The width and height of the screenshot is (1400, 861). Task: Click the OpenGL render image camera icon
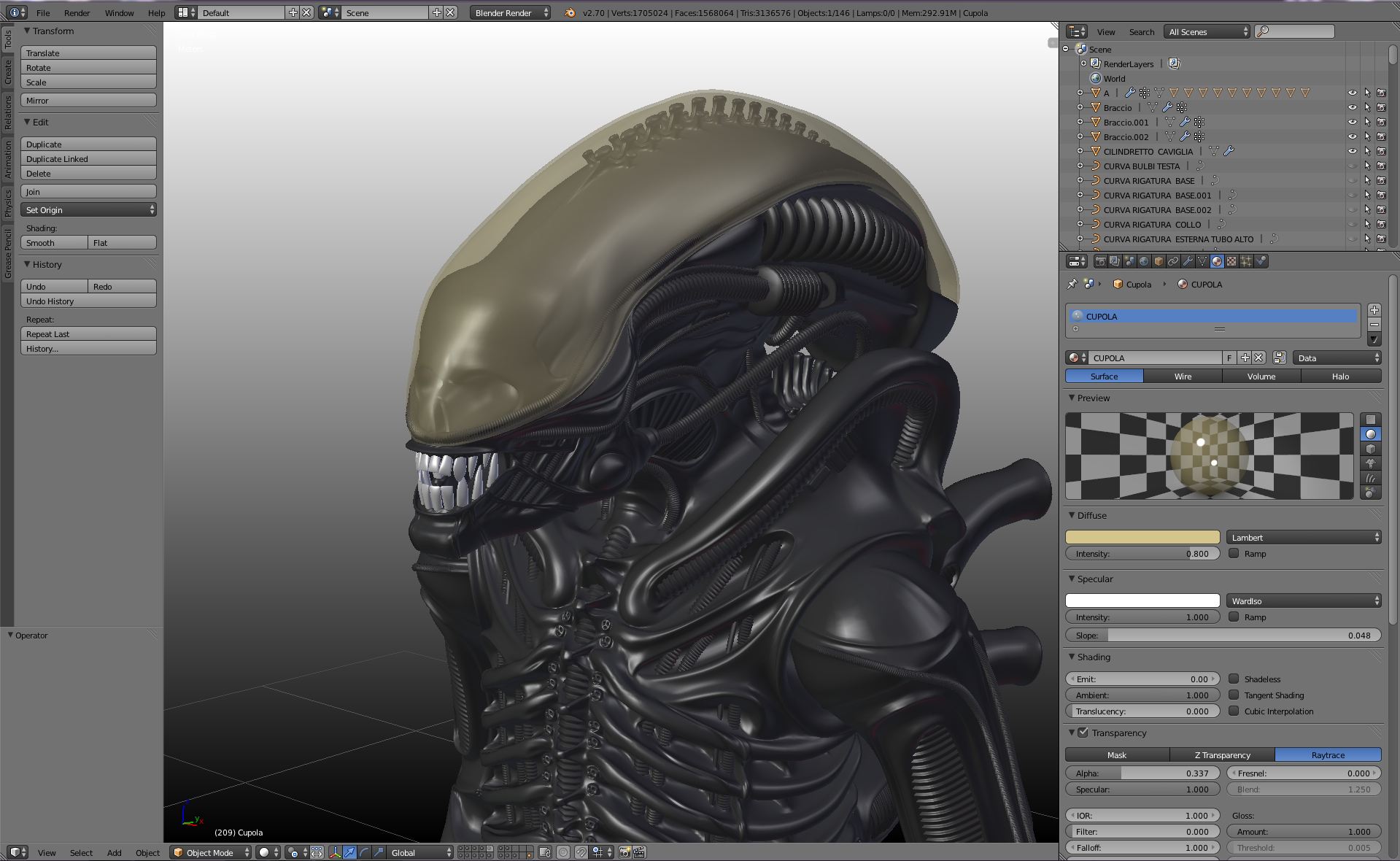coord(624,852)
